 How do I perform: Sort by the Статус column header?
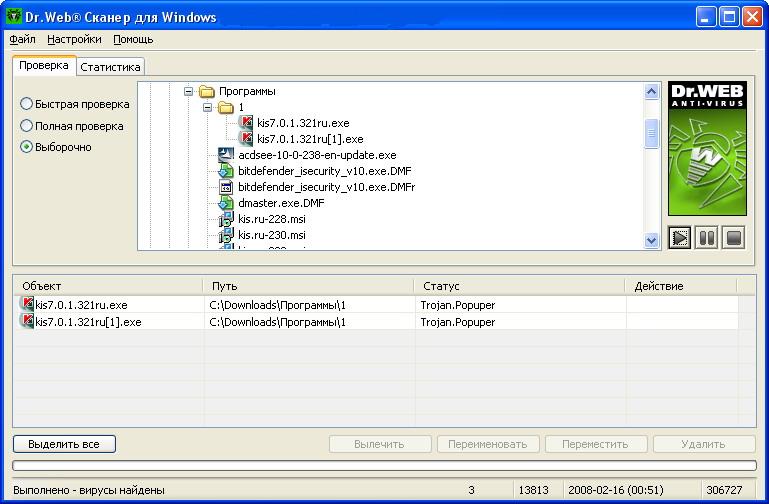(519, 286)
